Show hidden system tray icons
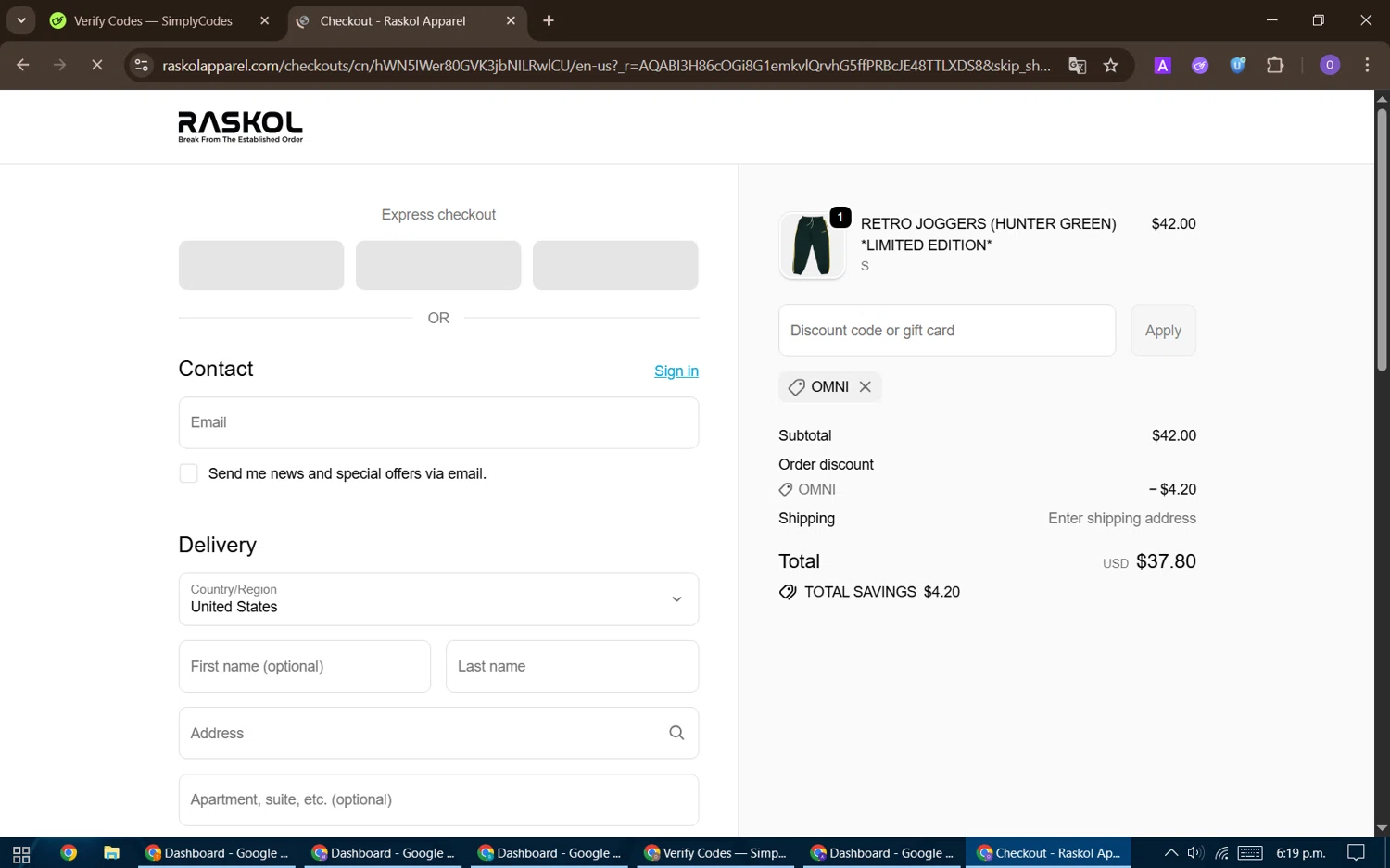 [x=1171, y=853]
